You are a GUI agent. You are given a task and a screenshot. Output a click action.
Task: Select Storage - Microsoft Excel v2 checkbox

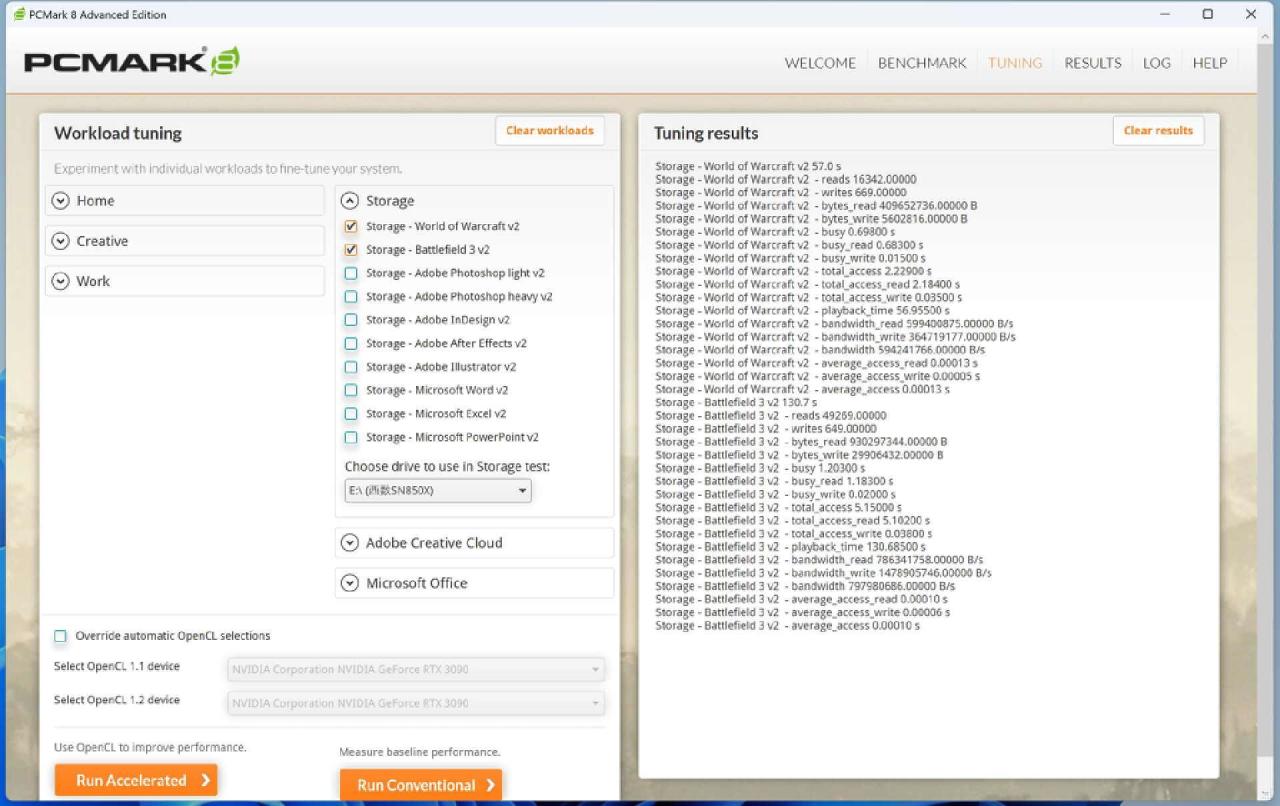(351, 414)
